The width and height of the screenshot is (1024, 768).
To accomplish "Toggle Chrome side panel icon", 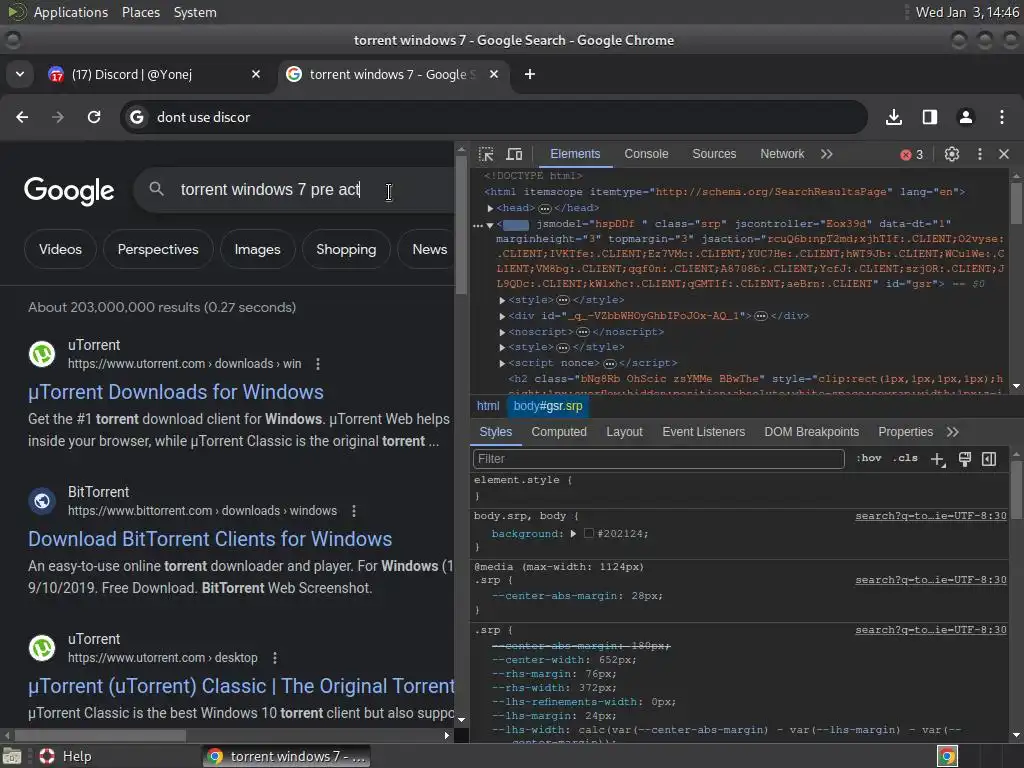I will coord(930,117).
